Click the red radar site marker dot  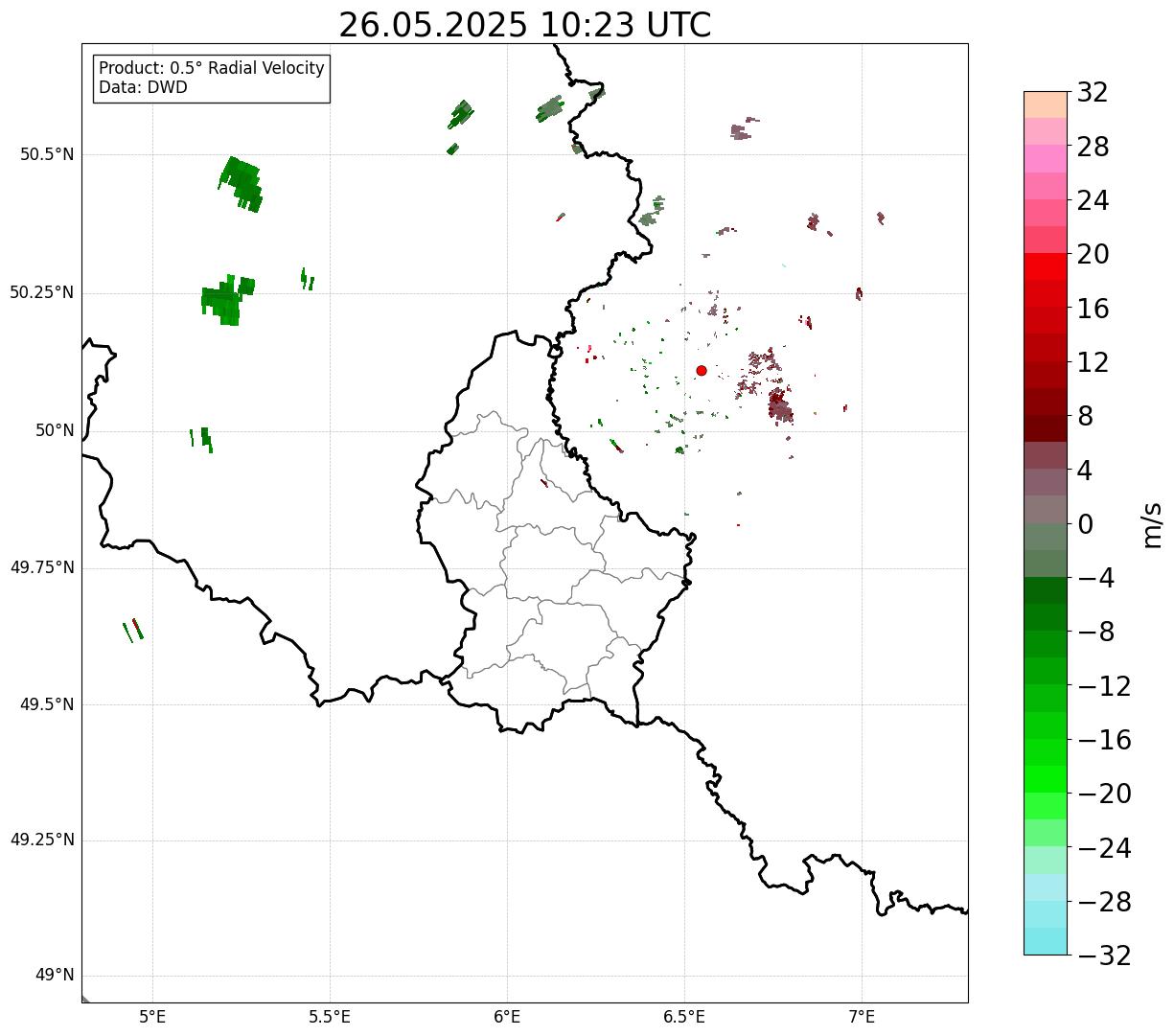coord(702,370)
